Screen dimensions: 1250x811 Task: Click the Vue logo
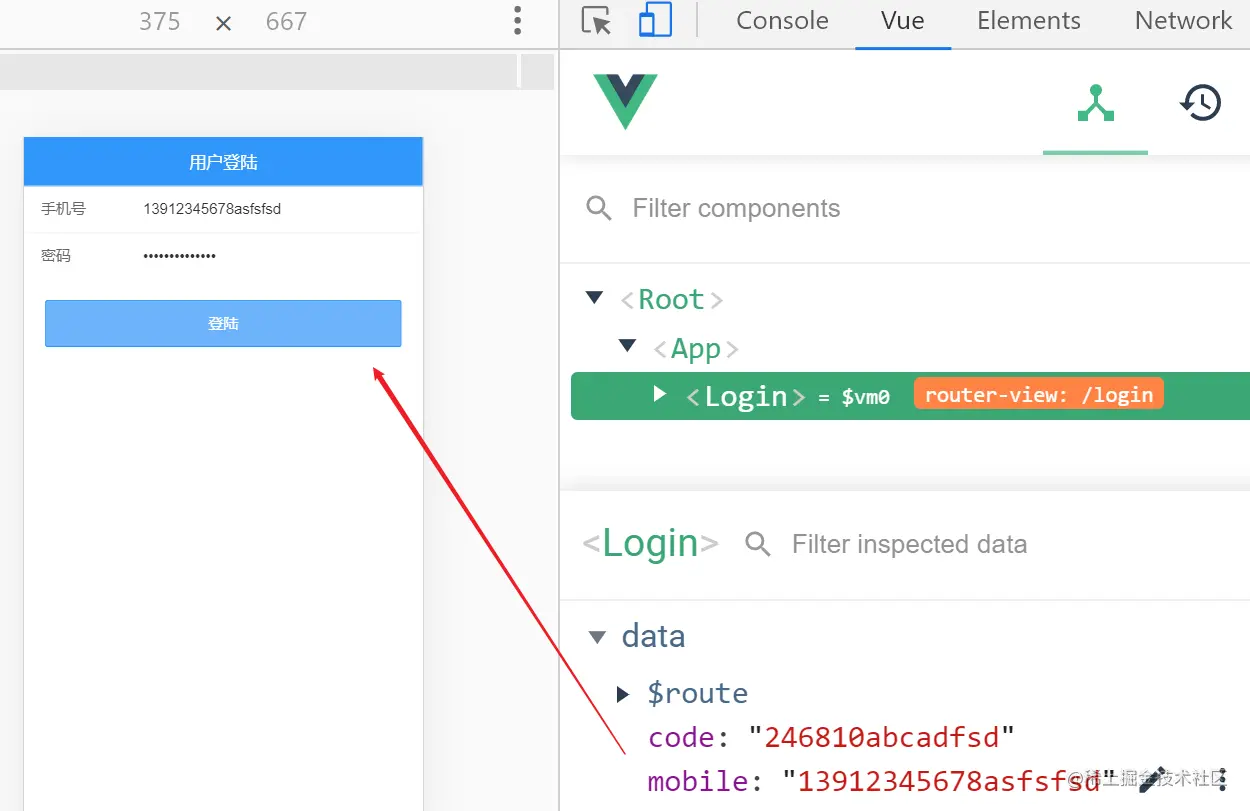coord(625,101)
